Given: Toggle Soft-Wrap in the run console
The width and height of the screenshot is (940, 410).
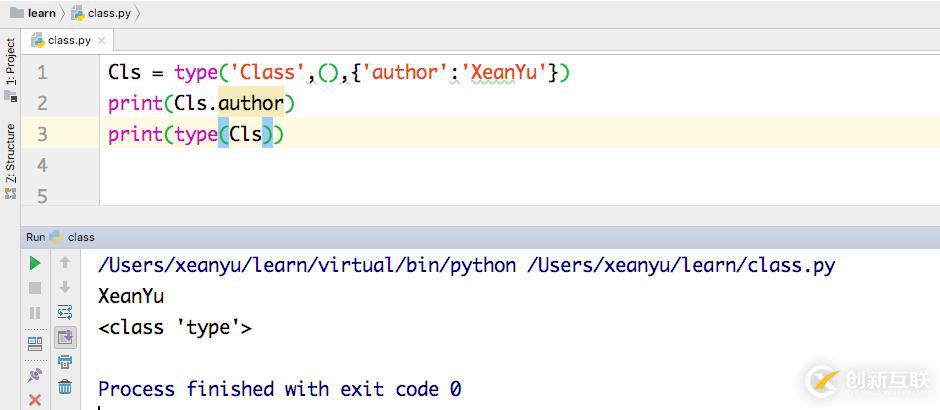Looking at the screenshot, I should click(65, 313).
